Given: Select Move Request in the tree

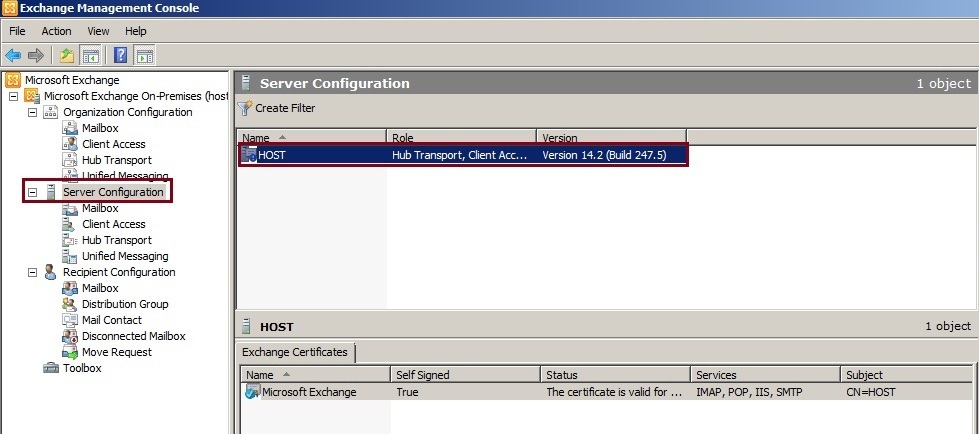Looking at the screenshot, I should coord(116,352).
